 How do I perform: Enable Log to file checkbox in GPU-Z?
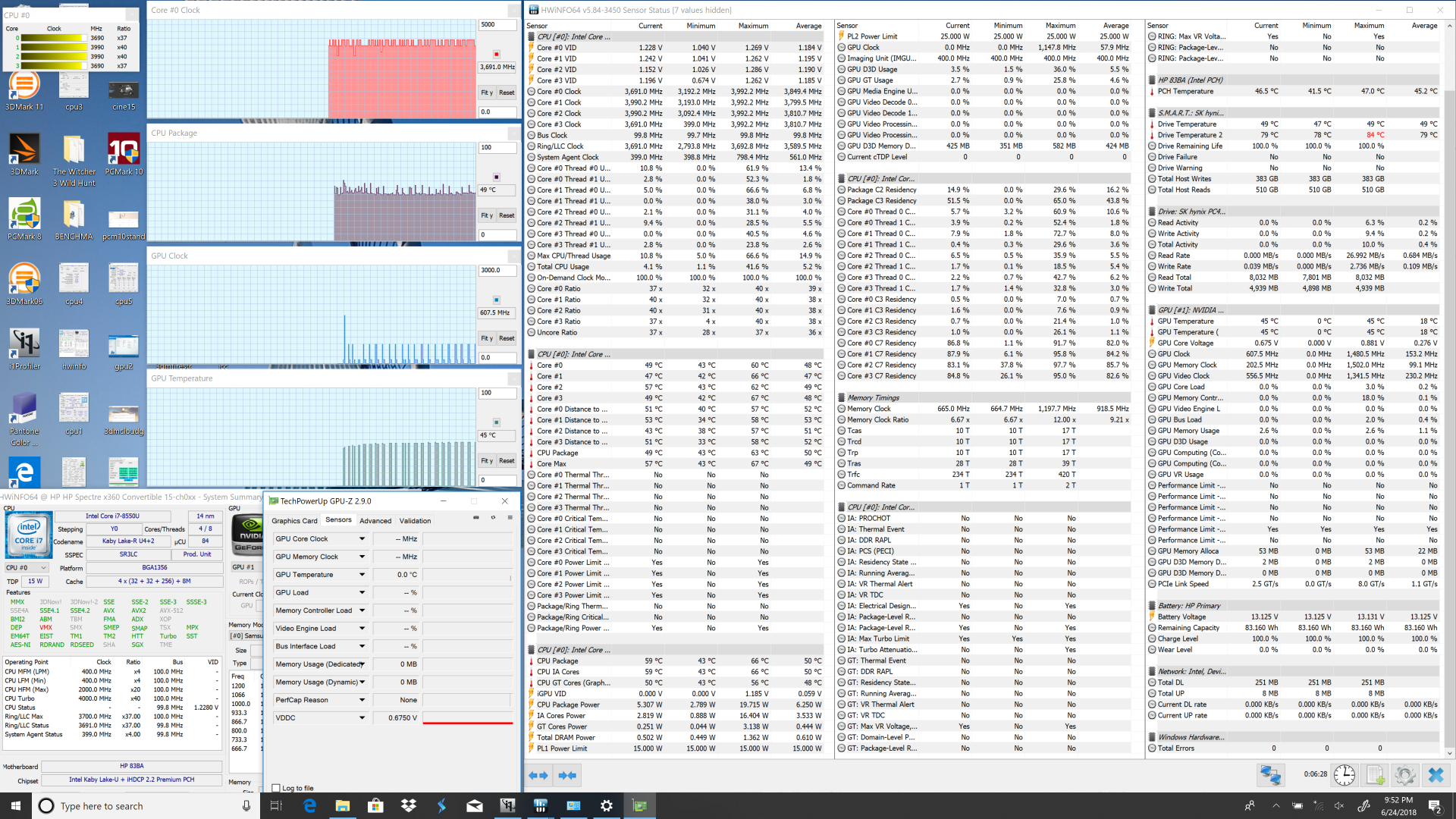tap(276, 788)
